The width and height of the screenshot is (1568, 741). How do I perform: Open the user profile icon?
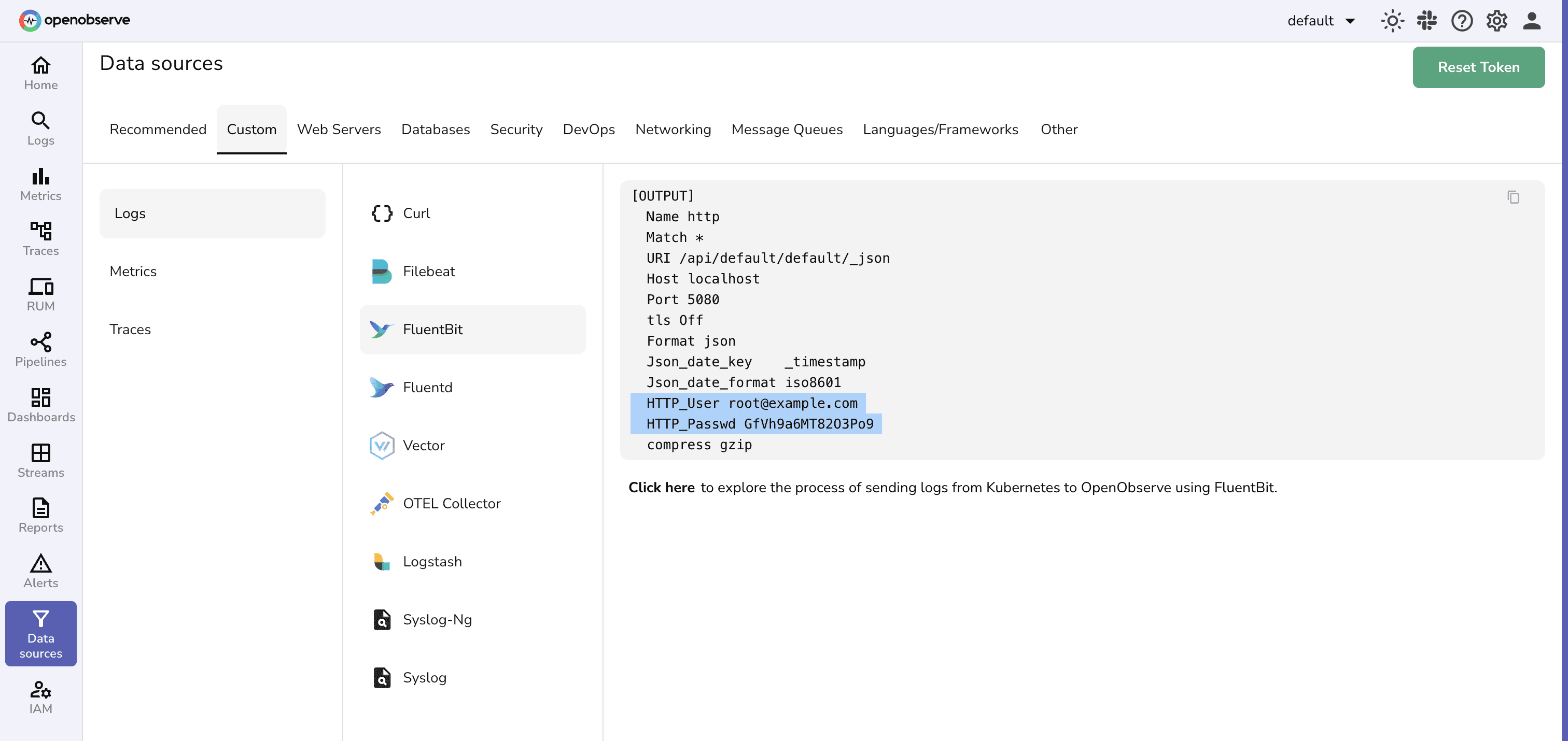point(1533,20)
